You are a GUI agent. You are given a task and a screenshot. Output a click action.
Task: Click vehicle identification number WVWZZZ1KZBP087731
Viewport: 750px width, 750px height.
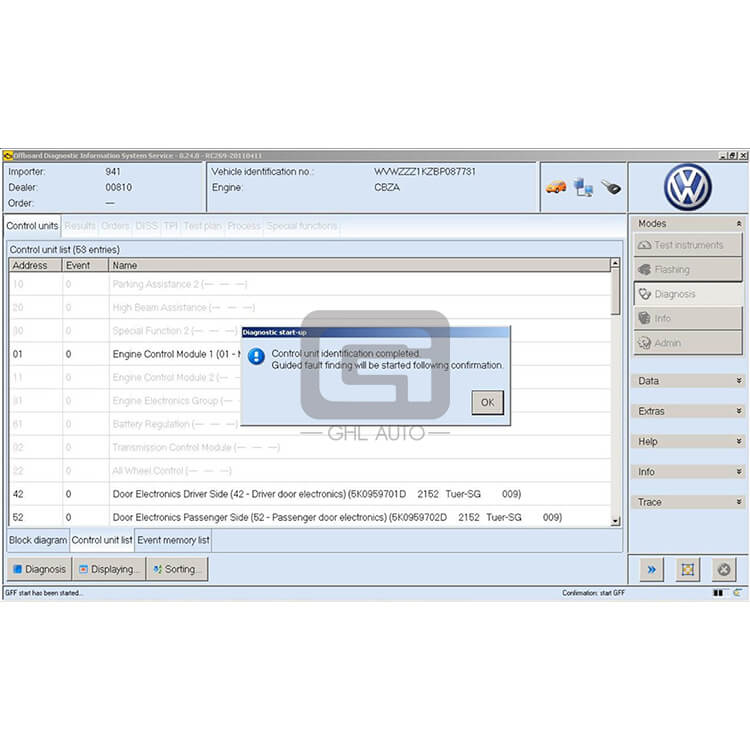(x=425, y=171)
